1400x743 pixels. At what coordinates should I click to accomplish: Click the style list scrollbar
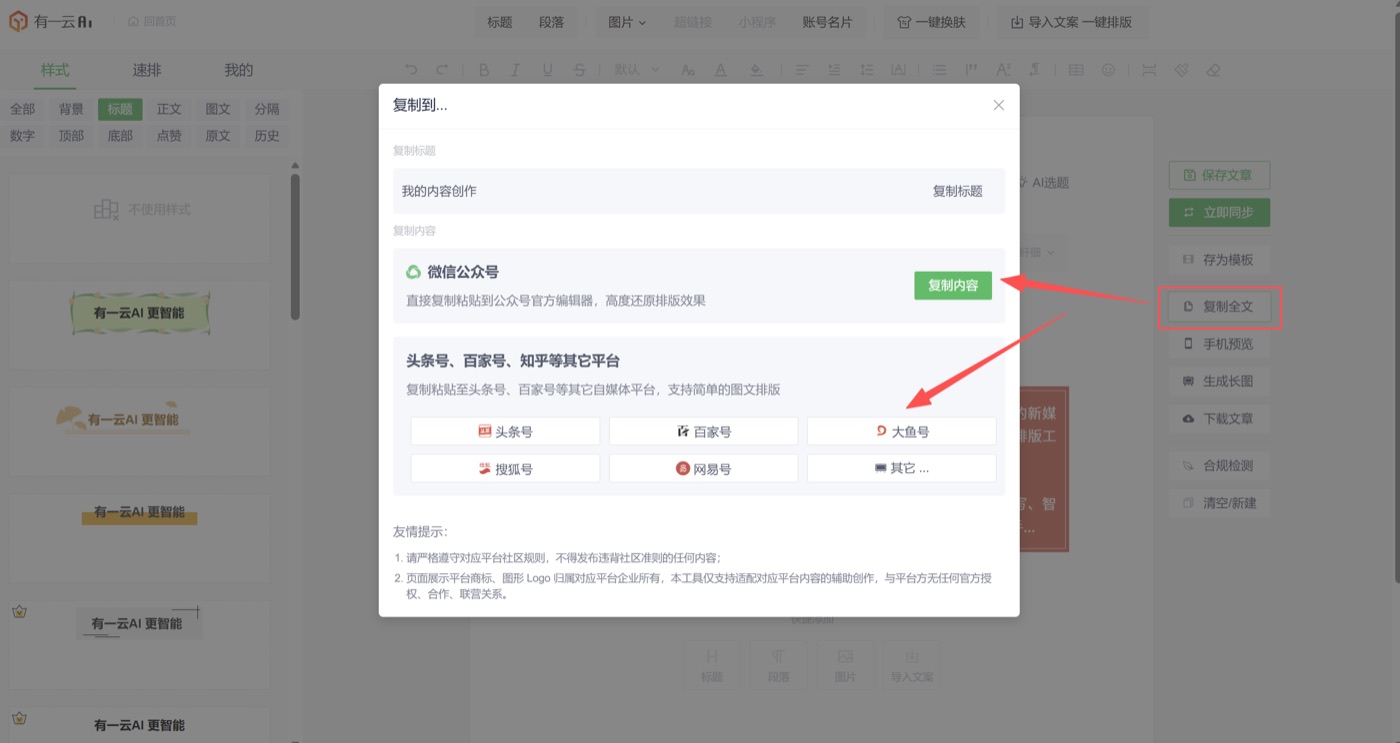(x=295, y=248)
